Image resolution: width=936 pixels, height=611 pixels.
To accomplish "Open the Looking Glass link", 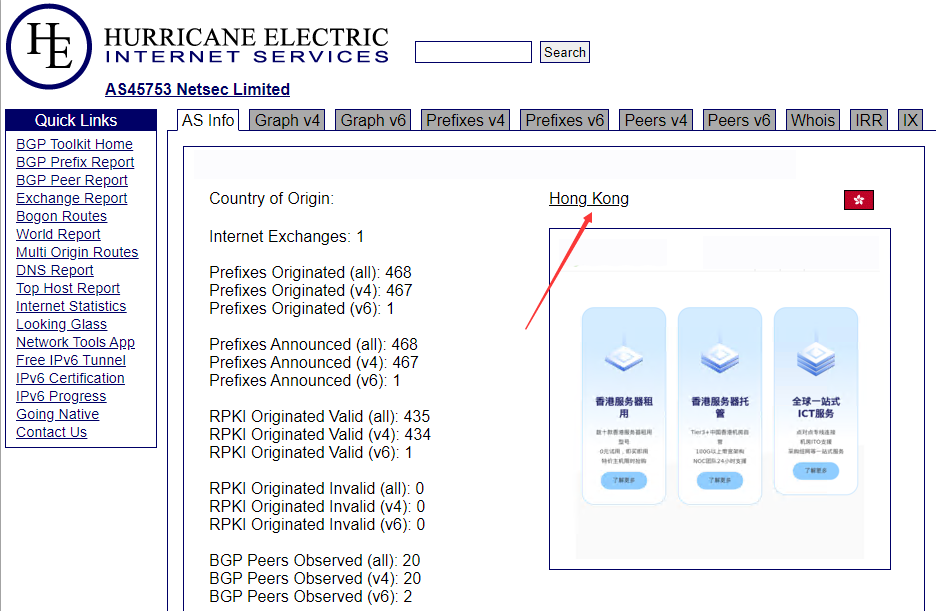I will [61, 324].
